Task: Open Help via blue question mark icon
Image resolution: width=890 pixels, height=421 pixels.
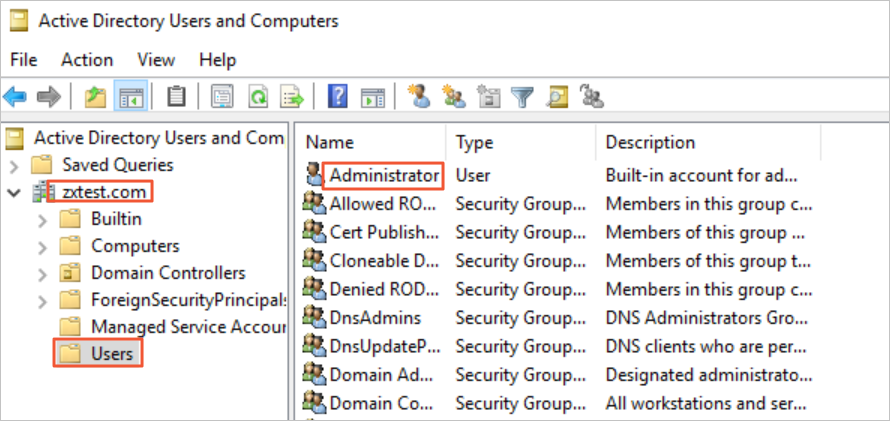Action: [x=338, y=97]
